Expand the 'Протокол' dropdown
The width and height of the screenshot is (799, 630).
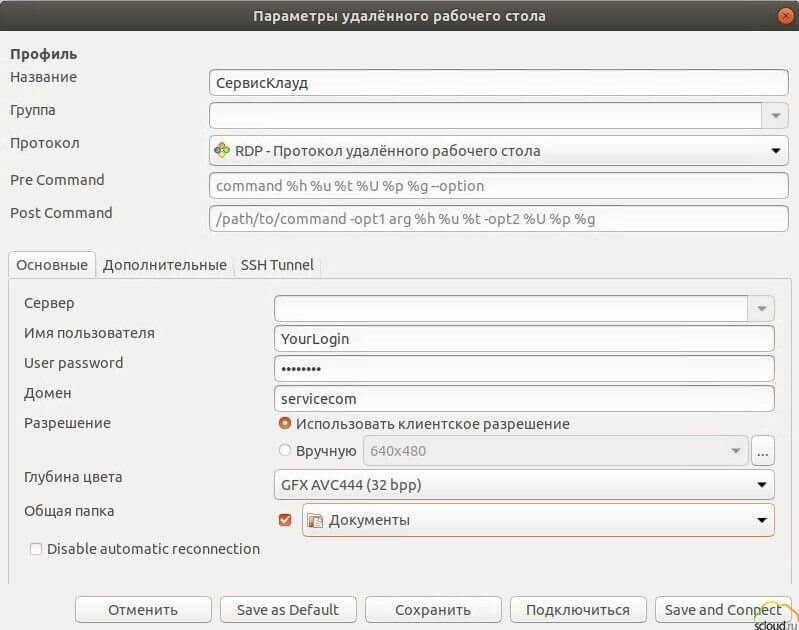tap(775, 151)
